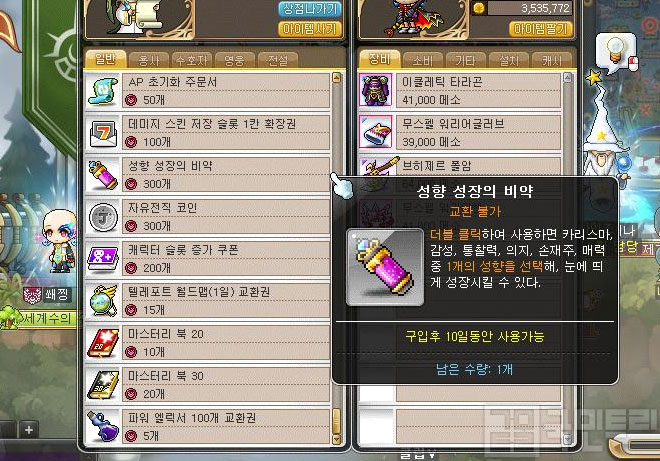The width and height of the screenshot is (660, 461).
Task: Switch inventory to the 소비 tab
Action: (422, 61)
